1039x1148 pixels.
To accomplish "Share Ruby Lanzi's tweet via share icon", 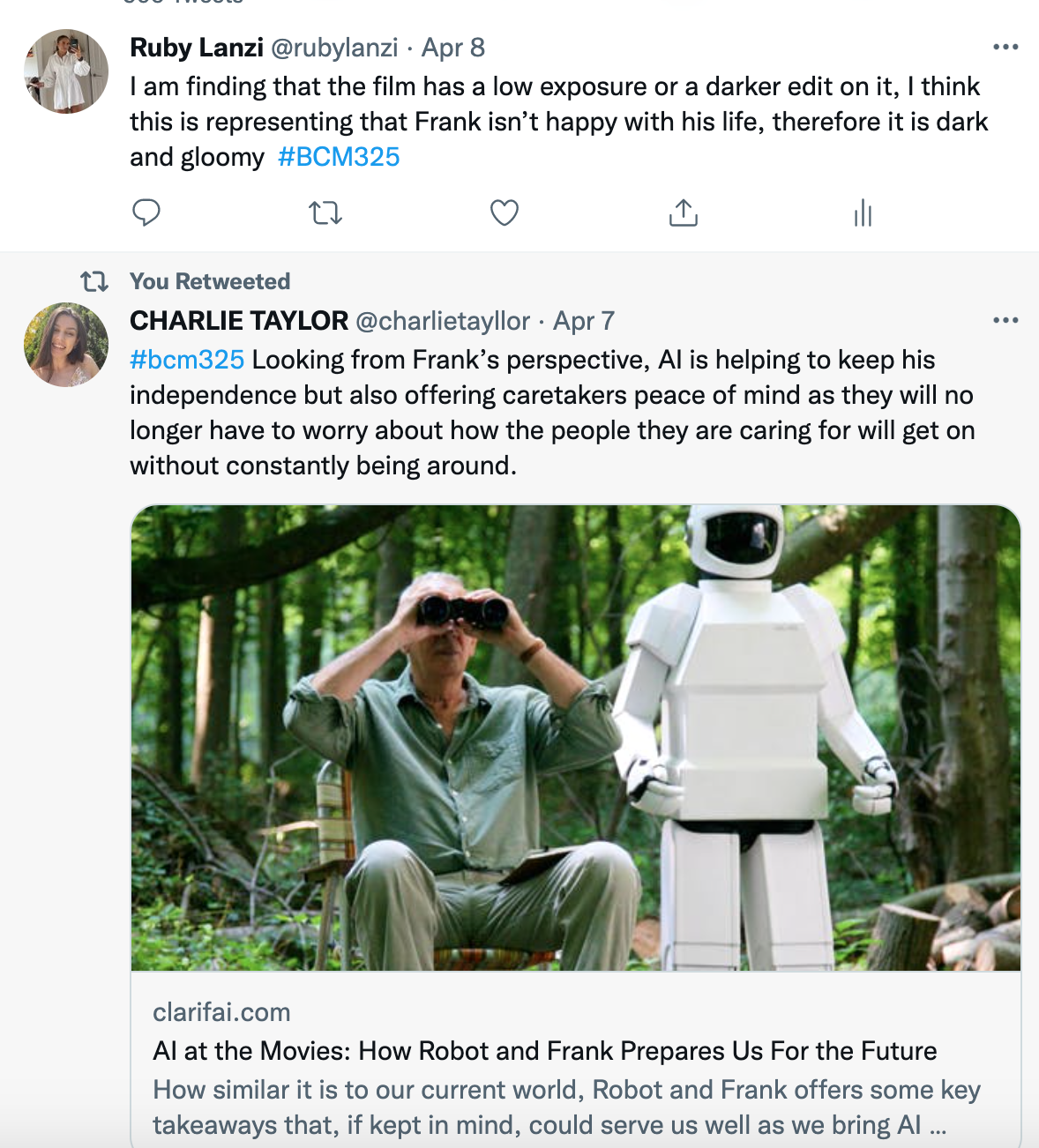I will (x=684, y=212).
